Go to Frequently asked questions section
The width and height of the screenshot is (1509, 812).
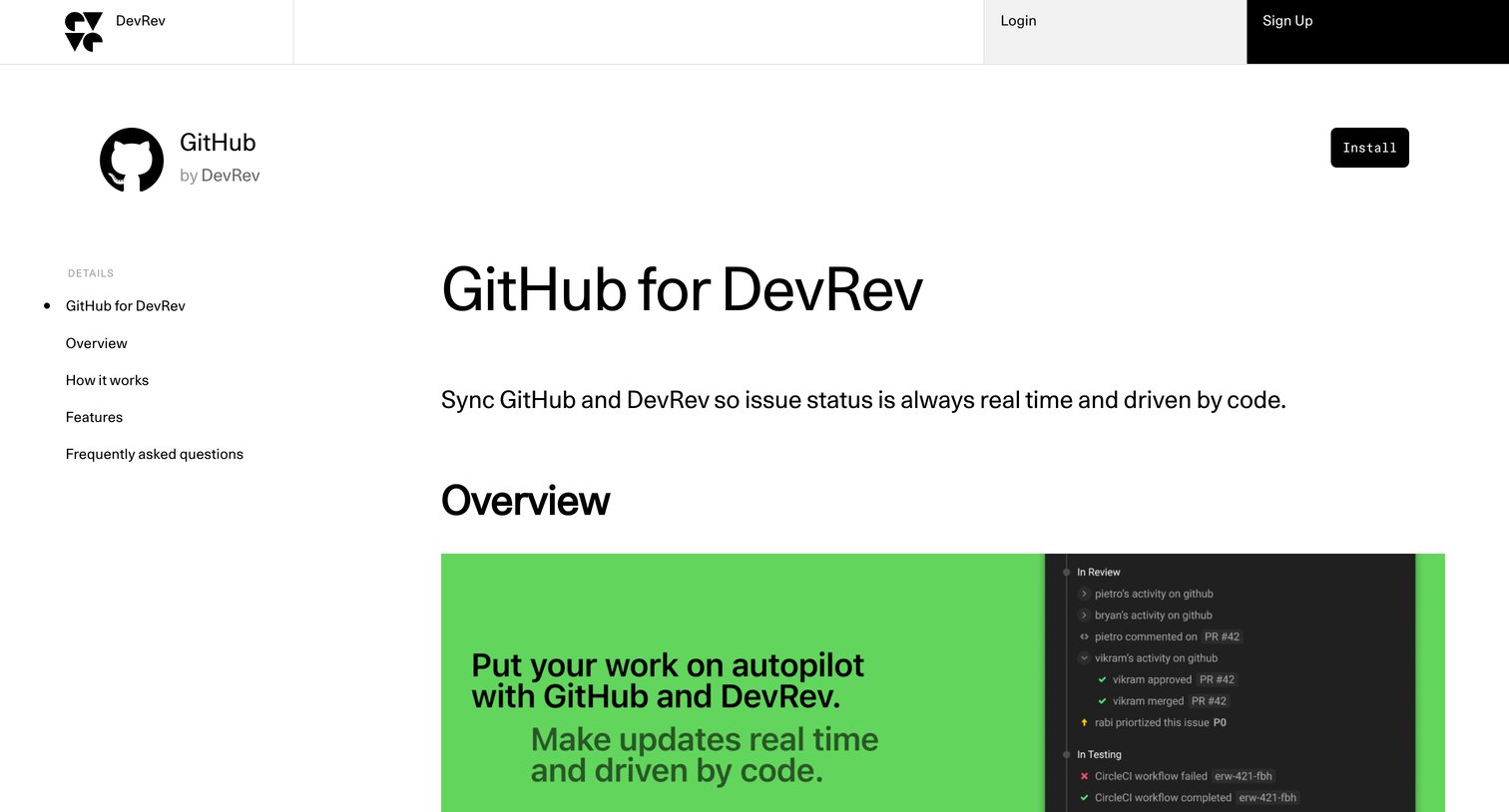pyautogui.click(x=155, y=454)
